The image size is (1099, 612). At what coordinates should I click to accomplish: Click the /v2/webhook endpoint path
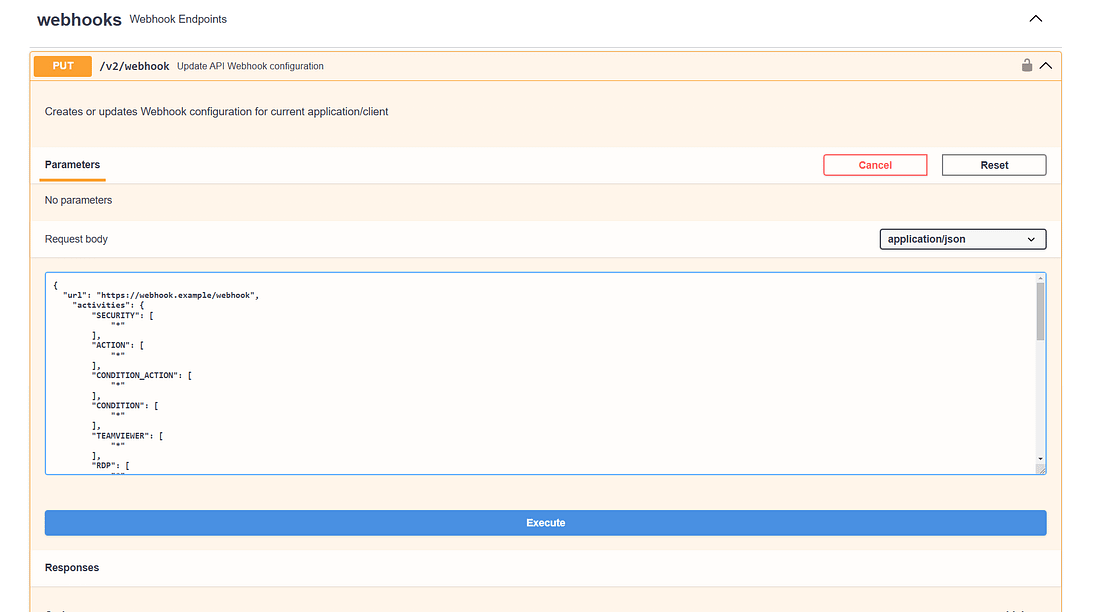coord(134,66)
